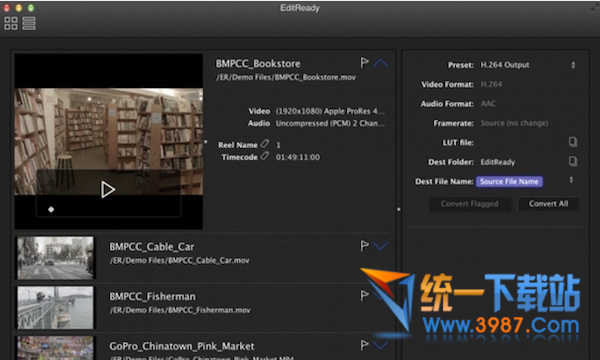Browse for LUT file icon
600x360 pixels.
[x=572, y=142]
